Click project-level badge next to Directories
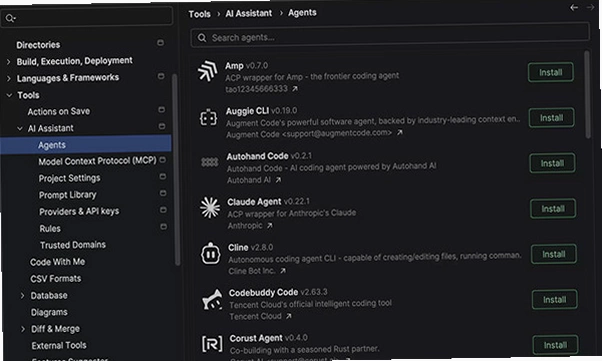The width and height of the screenshot is (602, 361). tap(160, 43)
